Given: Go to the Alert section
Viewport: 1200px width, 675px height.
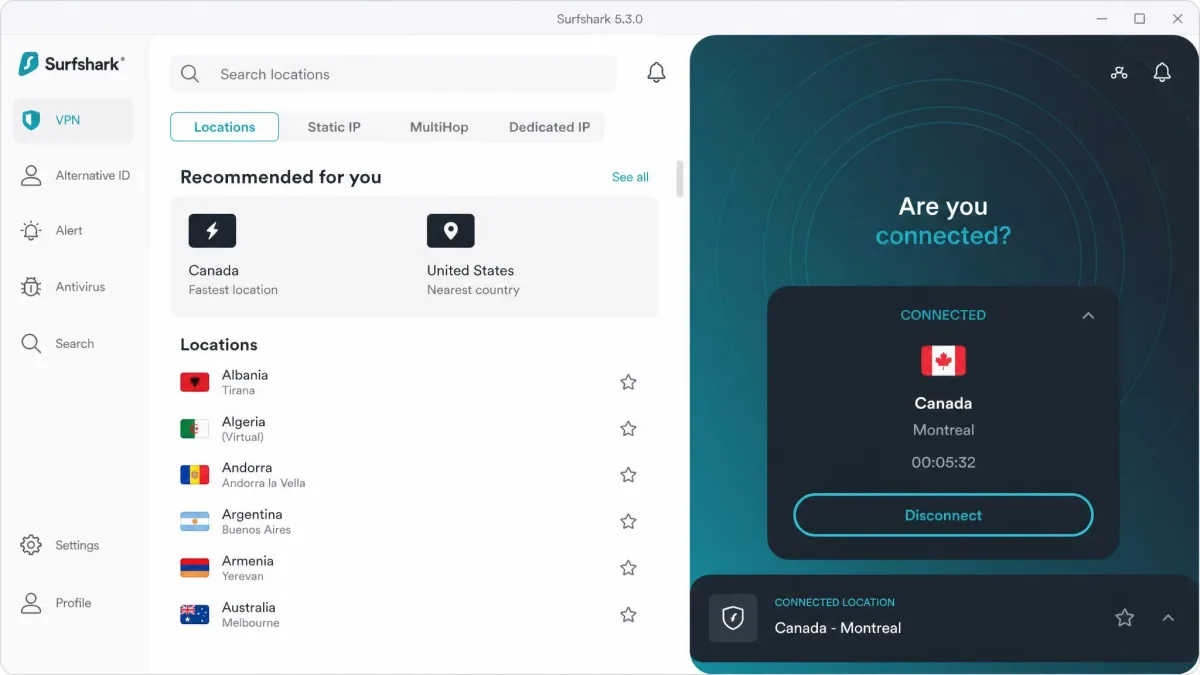Looking at the screenshot, I should point(52,231).
